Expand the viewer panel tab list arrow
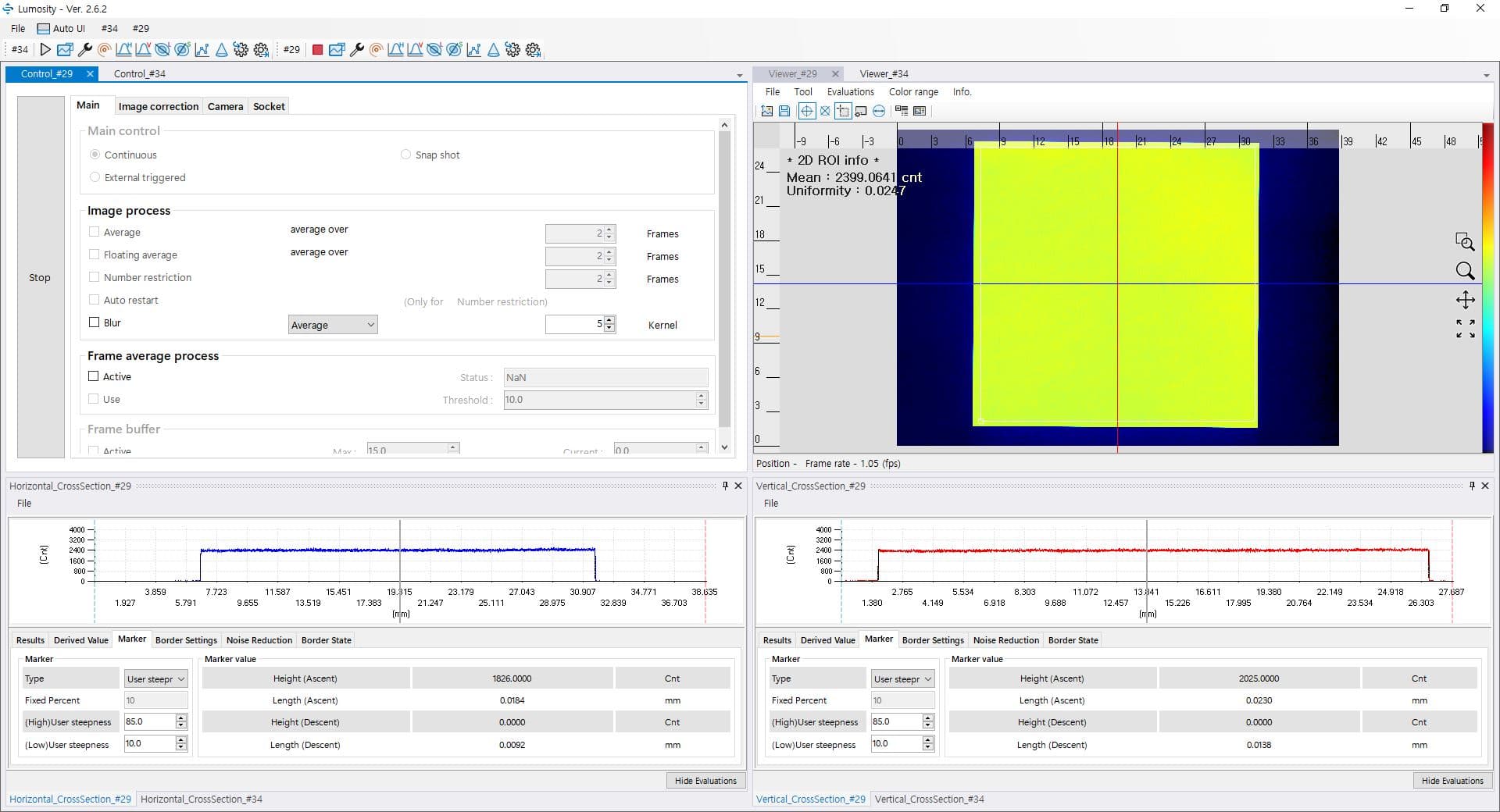The width and height of the screenshot is (1500, 812). pos(1486,75)
